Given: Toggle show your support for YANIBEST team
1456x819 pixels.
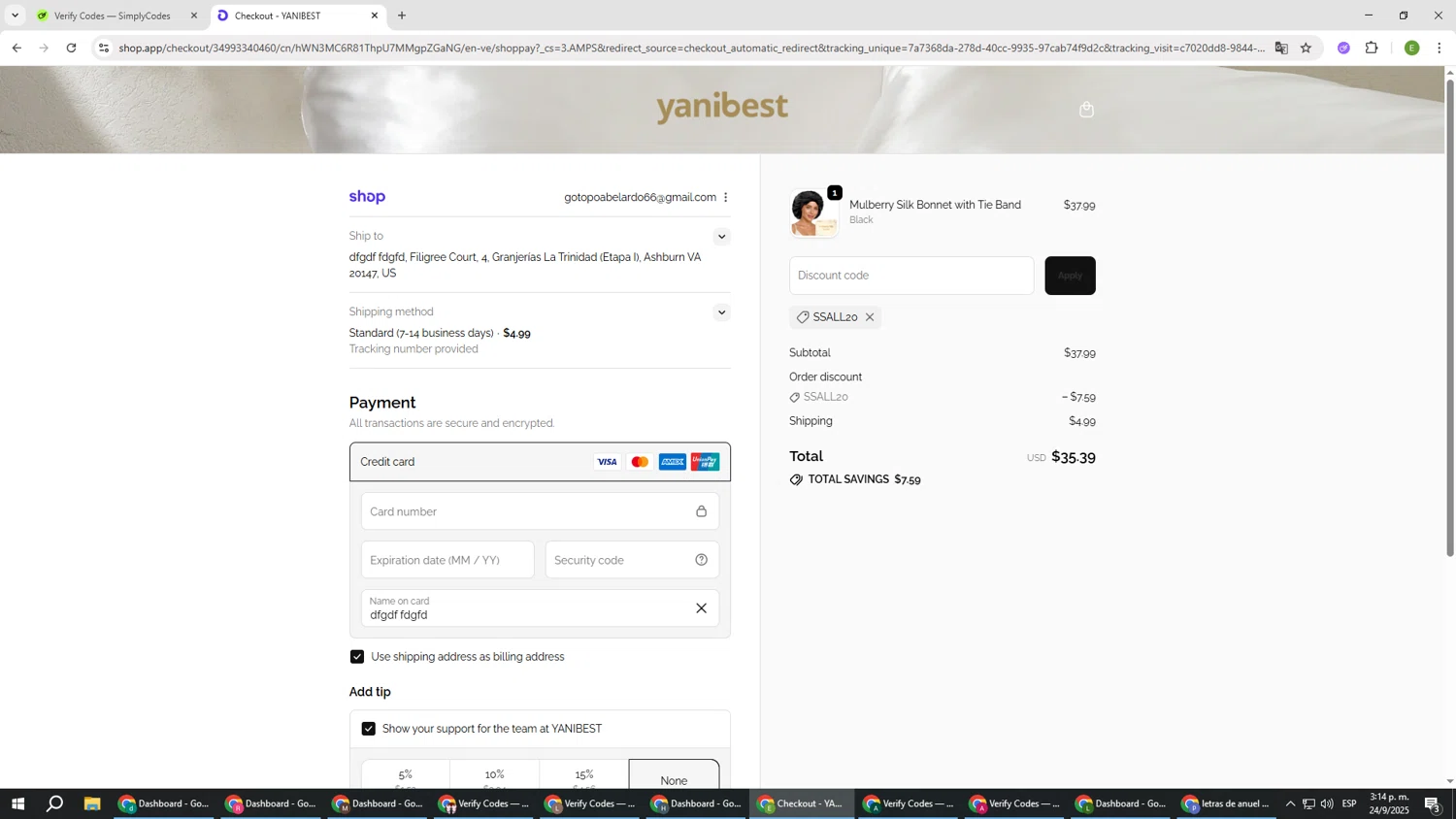Looking at the screenshot, I should pyautogui.click(x=369, y=729).
